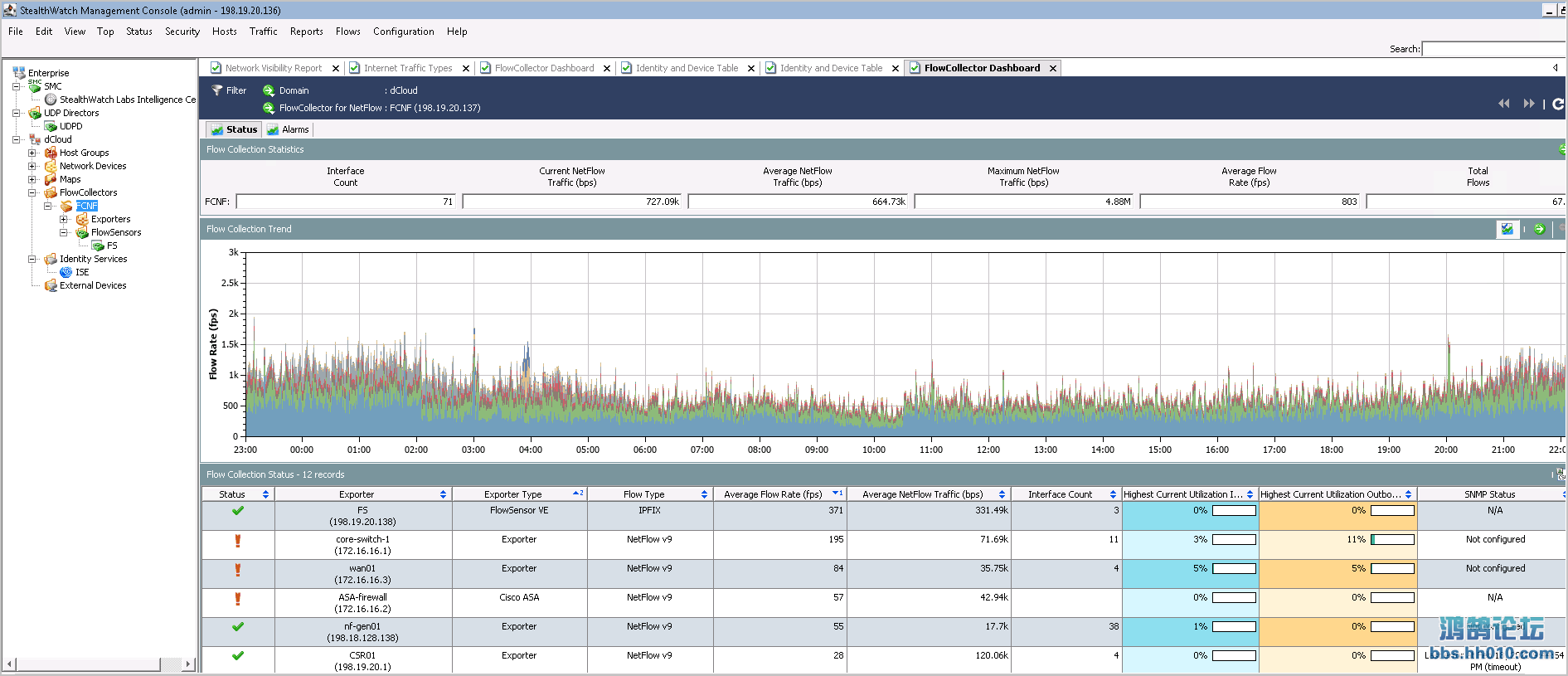This screenshot has height=676, width=1568.
Task: Select the nf-gen01 (198.18.128.138) exporter row
Action: click(883, 632)
